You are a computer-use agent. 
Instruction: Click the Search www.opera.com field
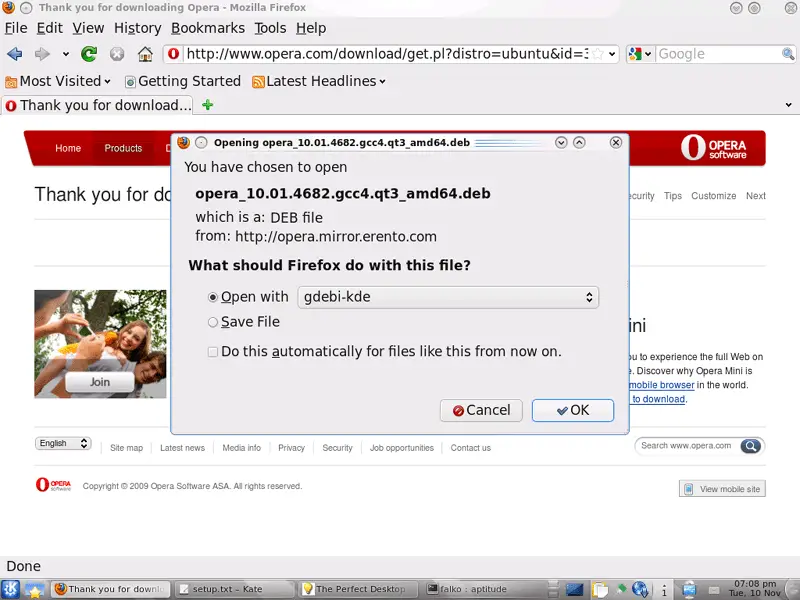click(x=687, y=446)
